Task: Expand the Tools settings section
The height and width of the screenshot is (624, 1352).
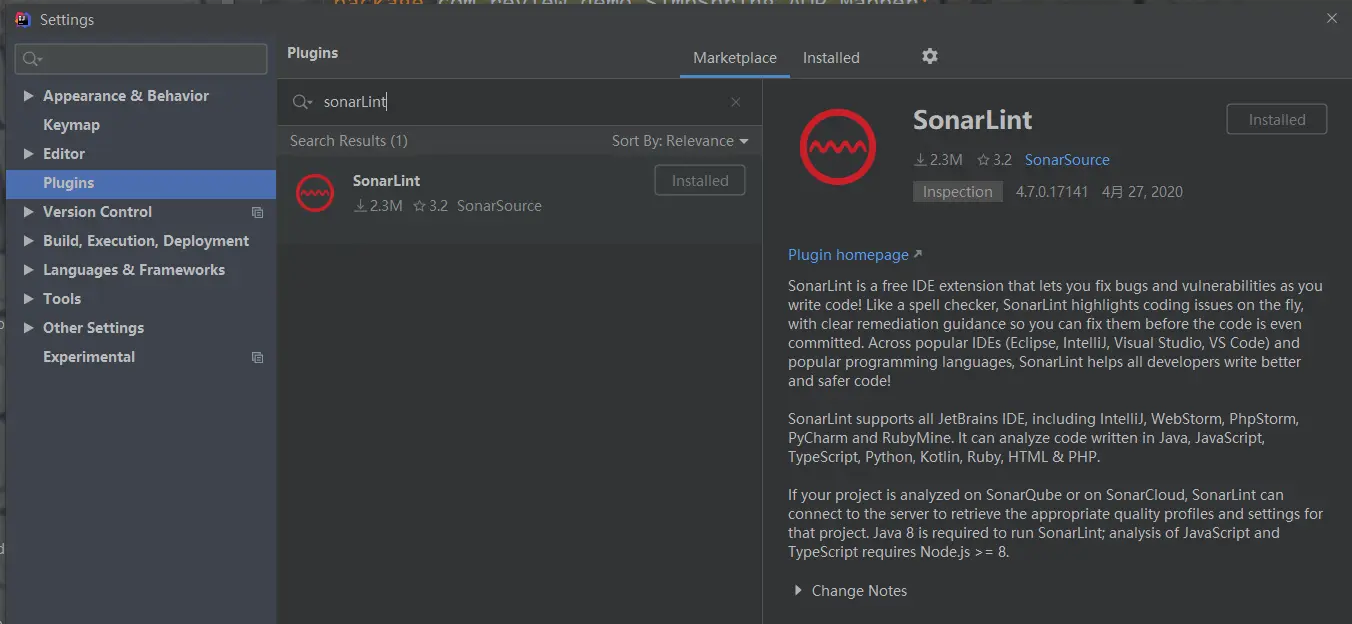Action: [28, 299]
